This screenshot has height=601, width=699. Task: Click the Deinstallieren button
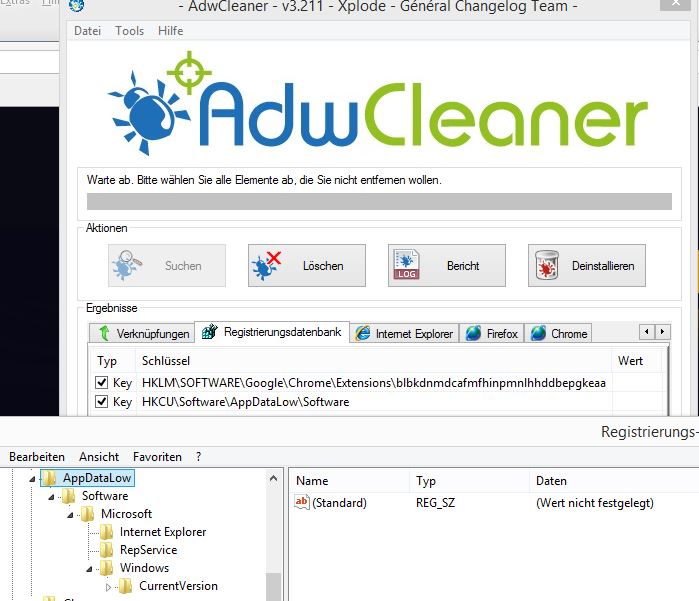pyautogui.click(x=587, y=265)
